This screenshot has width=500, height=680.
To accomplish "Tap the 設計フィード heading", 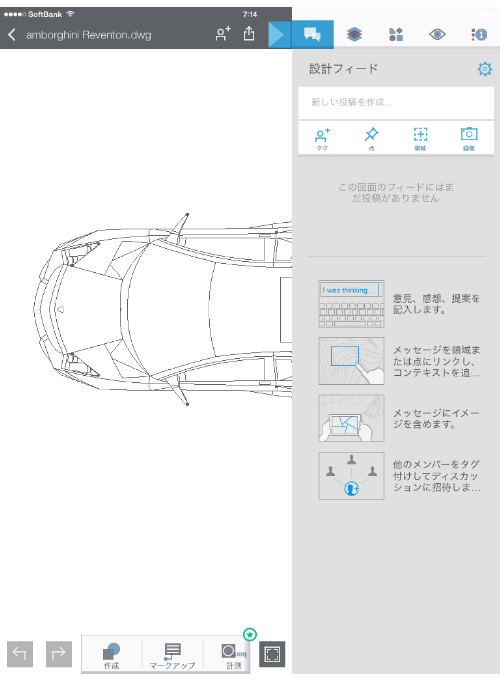I will pyautogui.click(x=343, y=69).
